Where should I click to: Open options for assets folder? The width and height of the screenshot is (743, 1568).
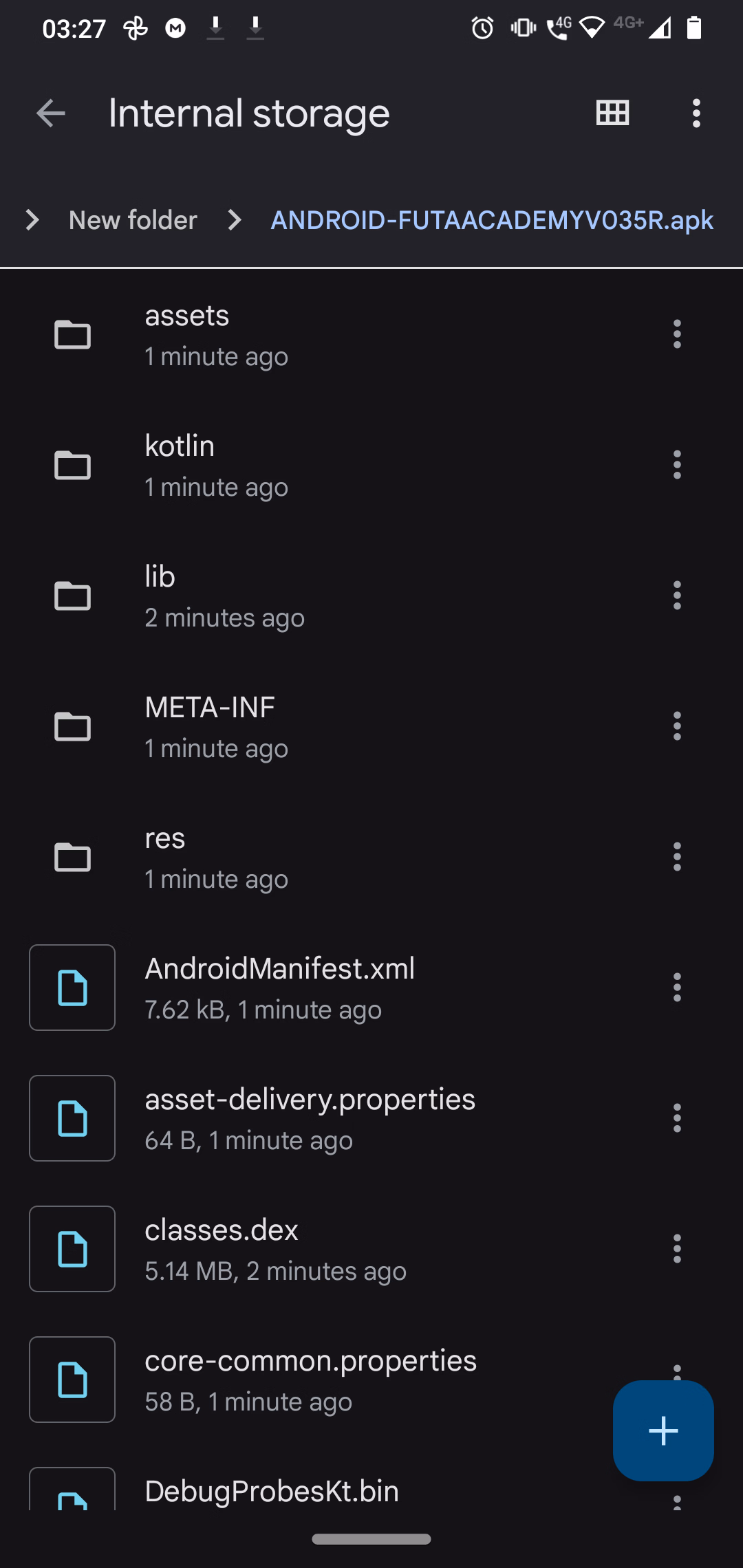(x=677, y=334)
